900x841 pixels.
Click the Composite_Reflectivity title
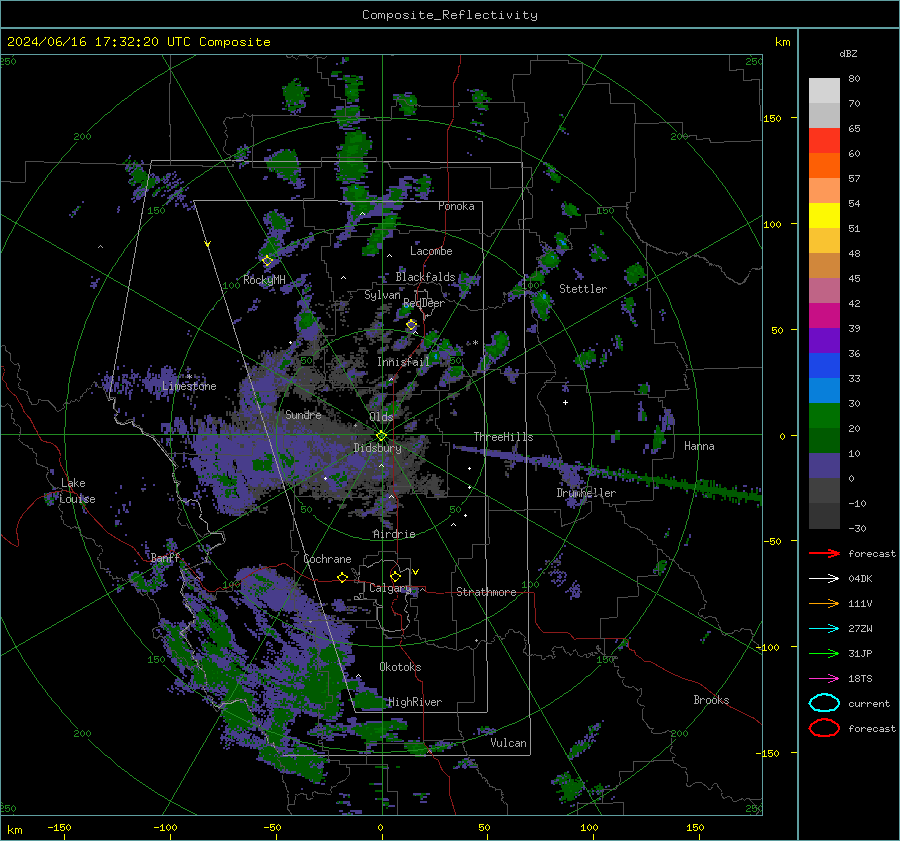(450, 15)
